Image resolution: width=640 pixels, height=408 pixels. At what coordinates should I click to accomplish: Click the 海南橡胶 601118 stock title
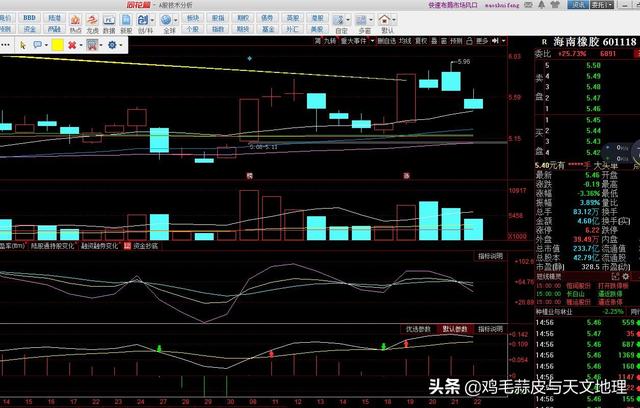(595, 42)
